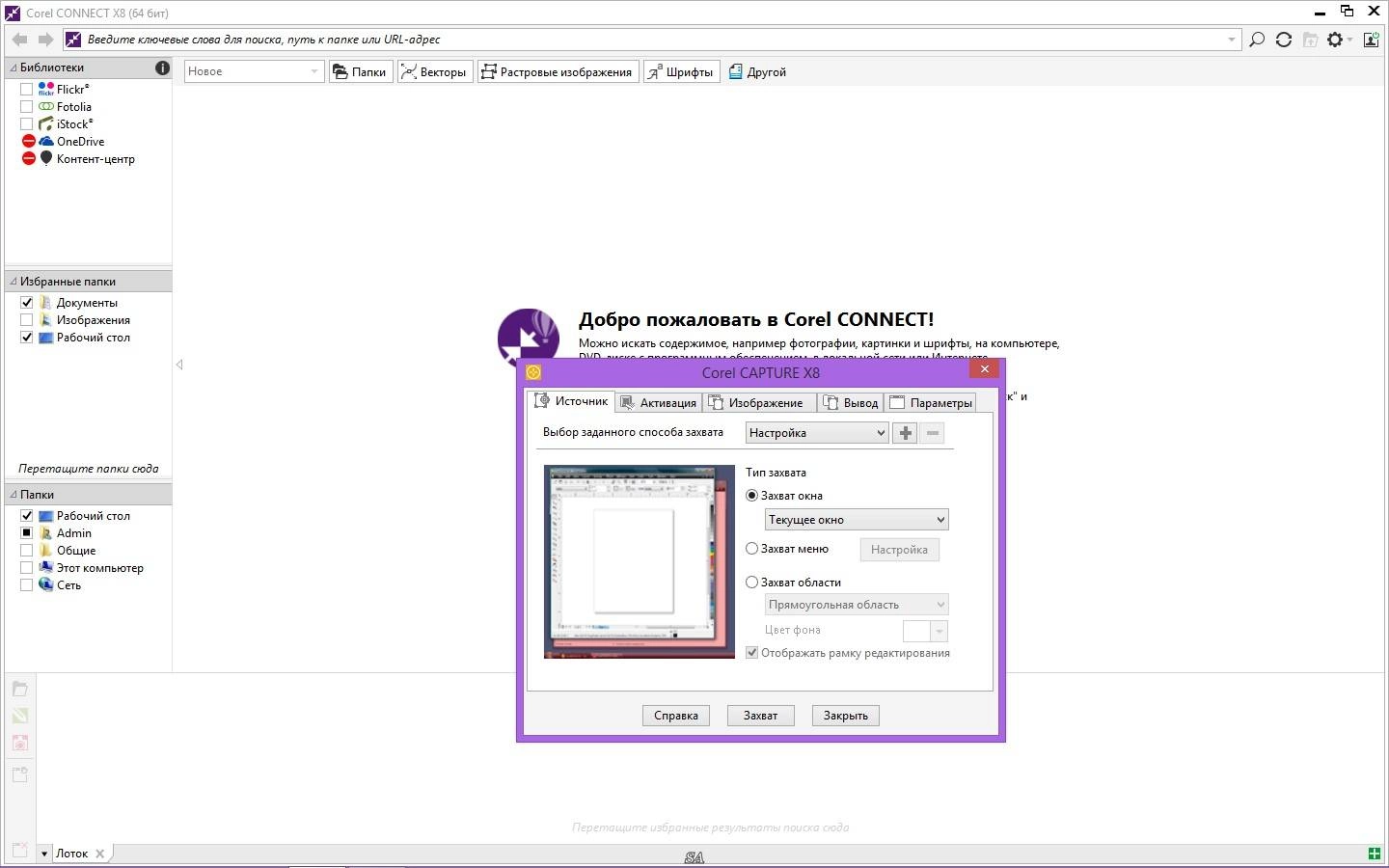This screenshot has width=1389, height=868.
Task: Click the back navigation arrow
Action: click(19, 40)
